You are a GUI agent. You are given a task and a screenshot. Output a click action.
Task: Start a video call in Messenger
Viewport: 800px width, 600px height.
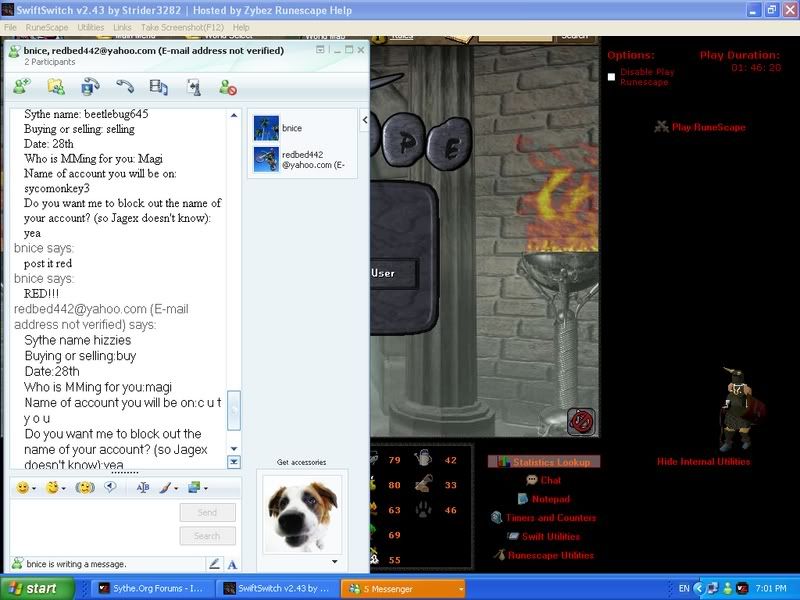point(90,87)
